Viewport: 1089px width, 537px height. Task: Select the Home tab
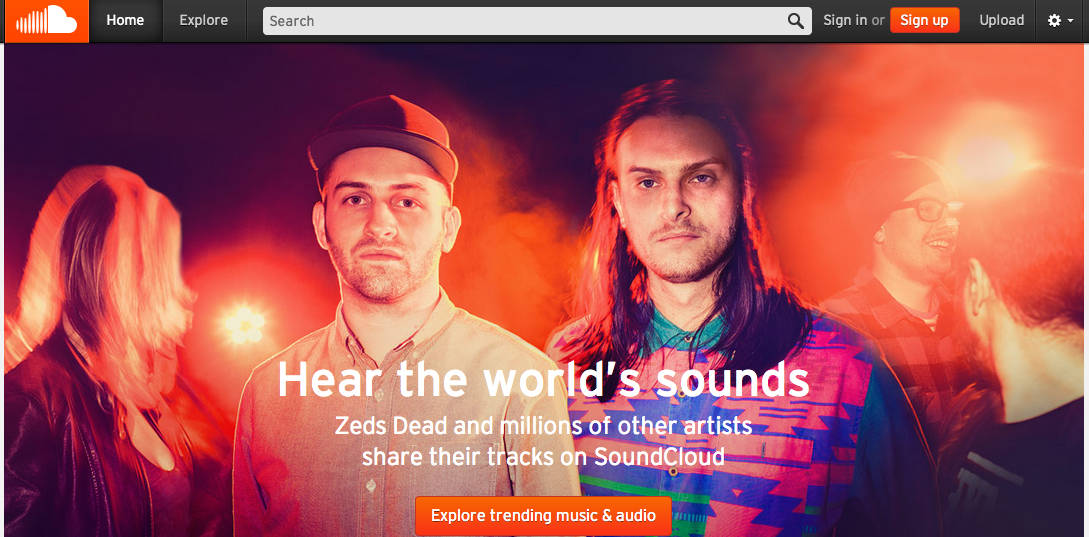[125, 21]
